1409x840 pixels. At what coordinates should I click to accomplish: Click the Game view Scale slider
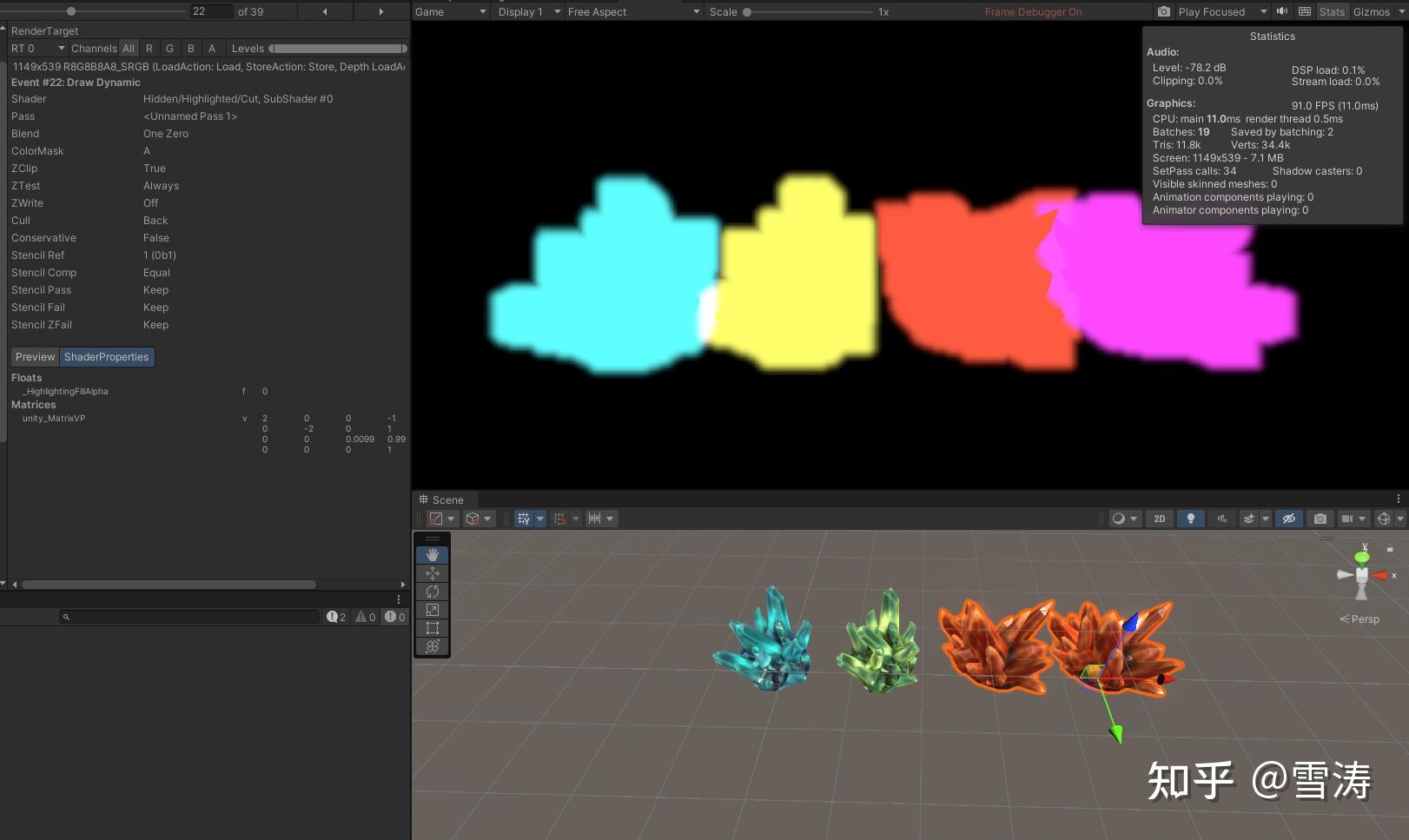pos(808,11)
